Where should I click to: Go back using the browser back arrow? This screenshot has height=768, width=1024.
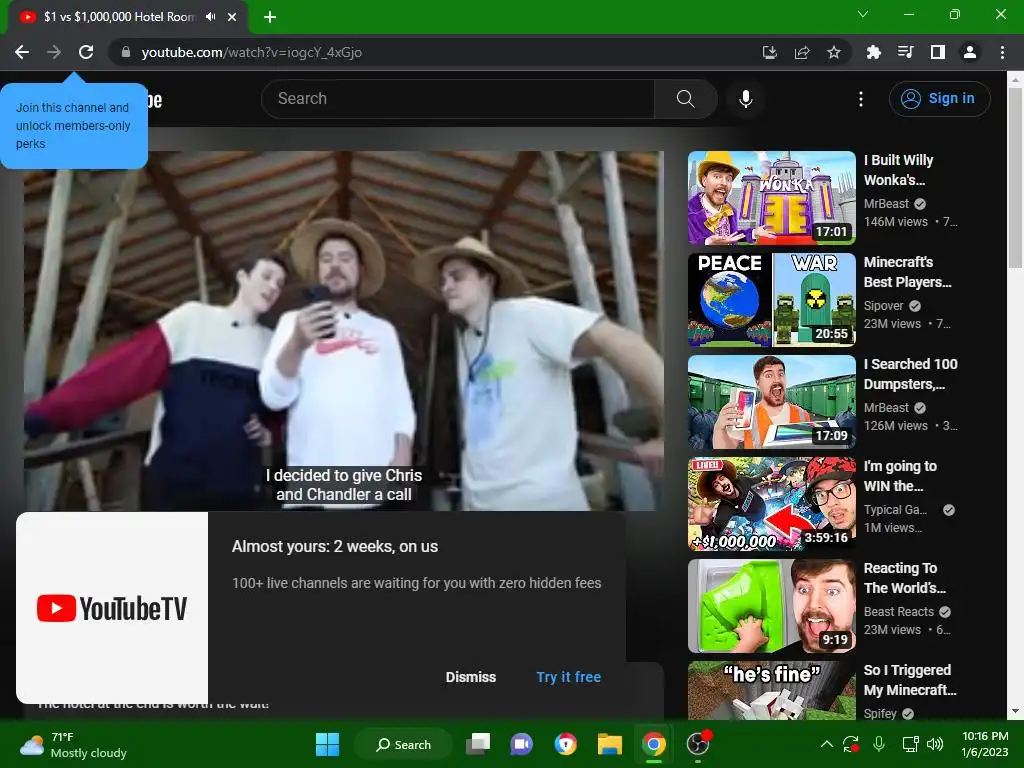pos(22,52)
